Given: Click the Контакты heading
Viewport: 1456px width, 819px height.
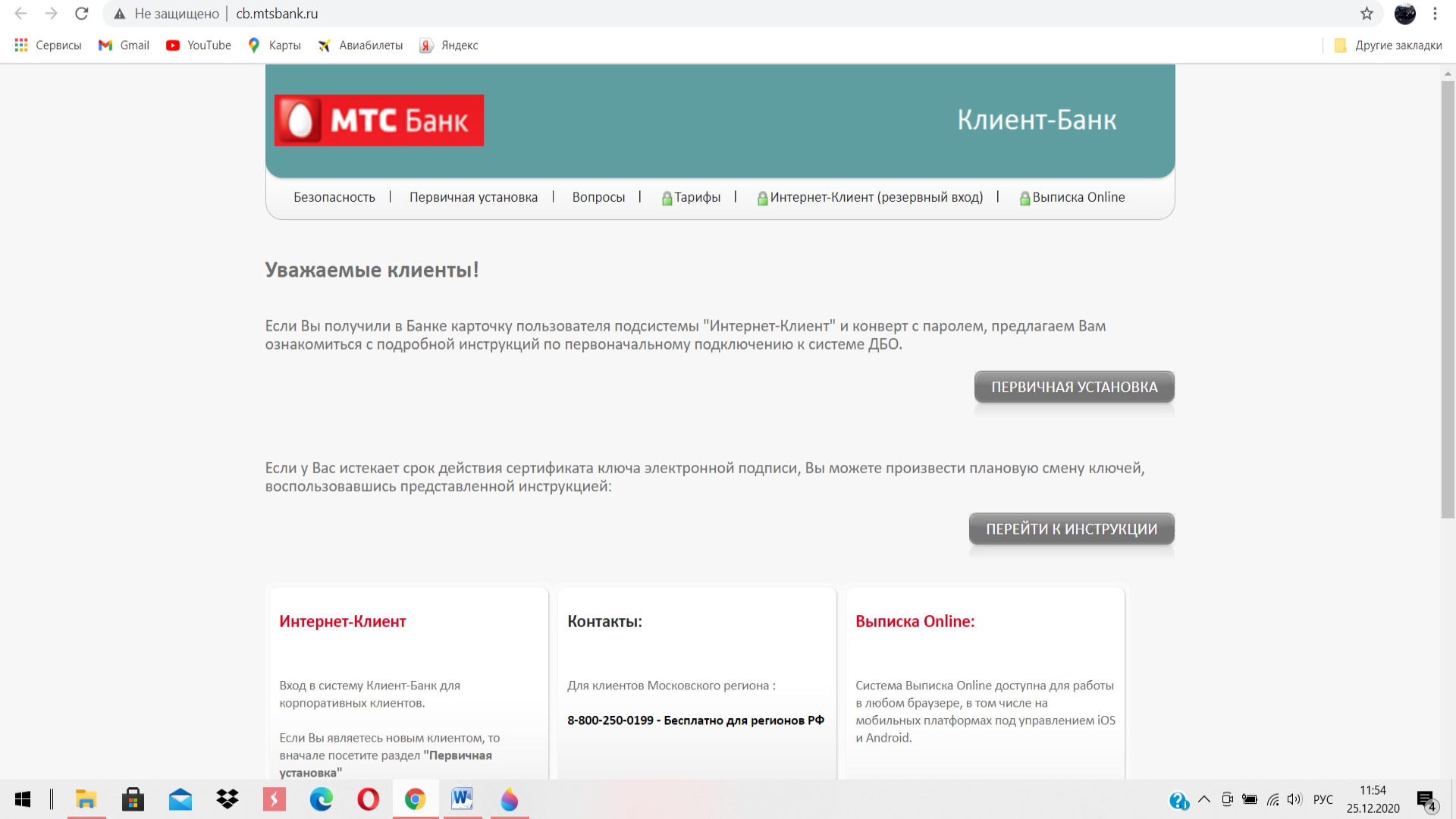Looking at the screenshot, I should [604, 621].
